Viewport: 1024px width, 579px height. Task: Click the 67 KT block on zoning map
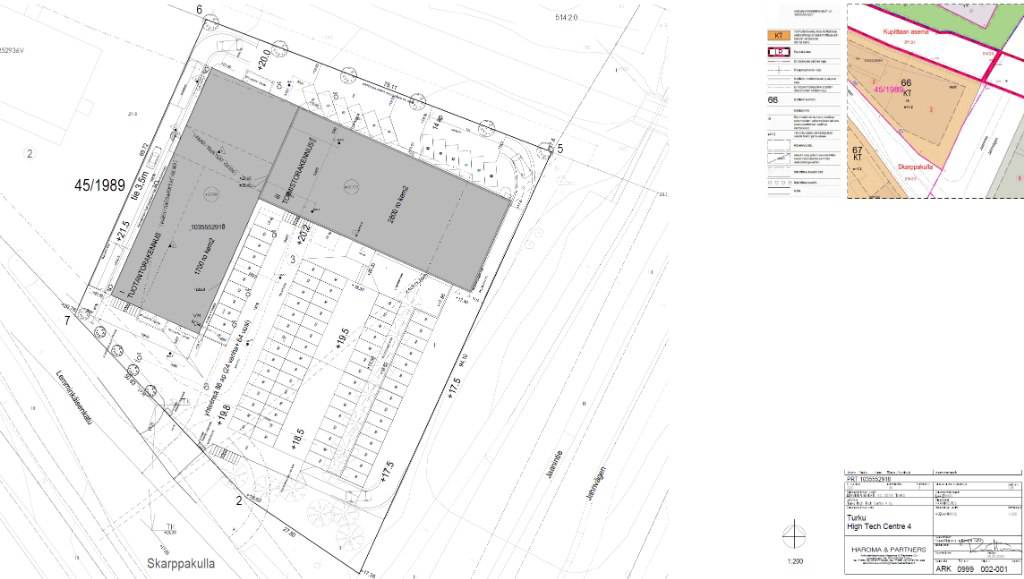tap(857, 153)
